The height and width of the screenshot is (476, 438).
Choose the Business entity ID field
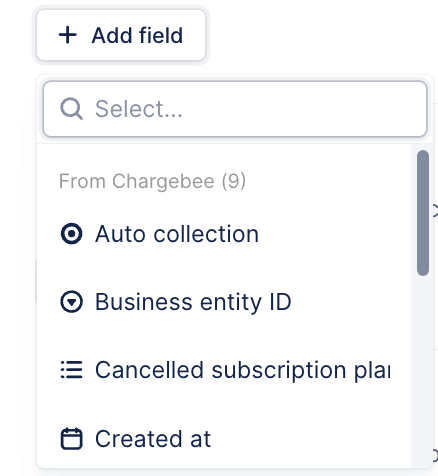(x=224, y=302)
